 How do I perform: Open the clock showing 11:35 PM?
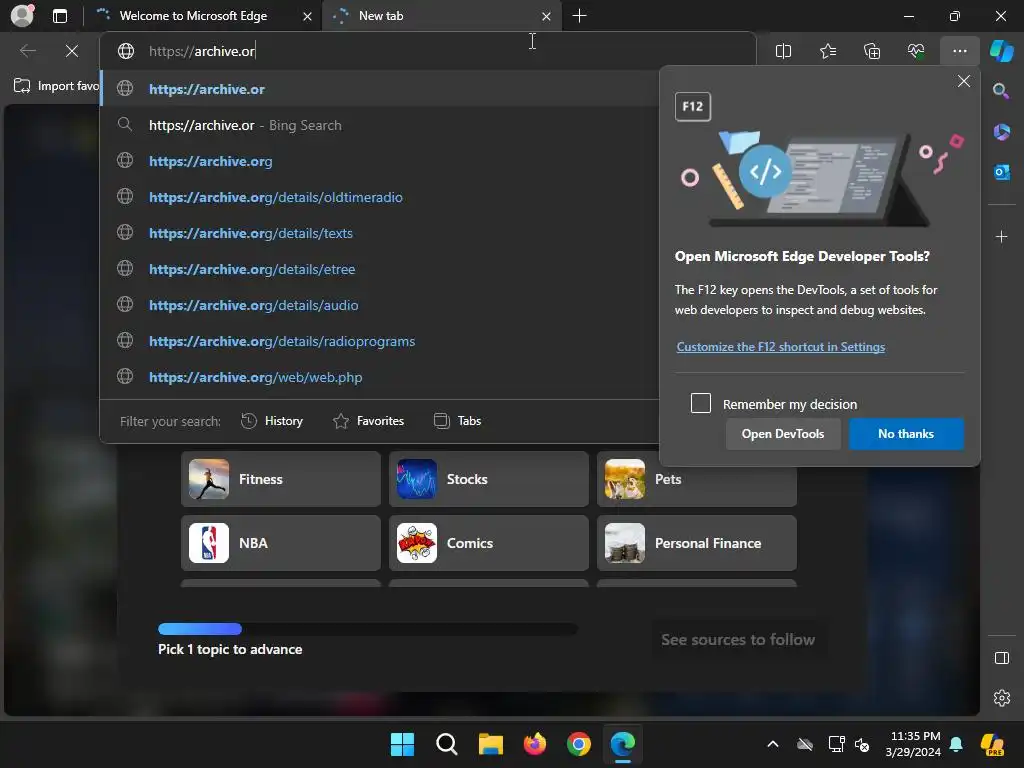(913, 744)
